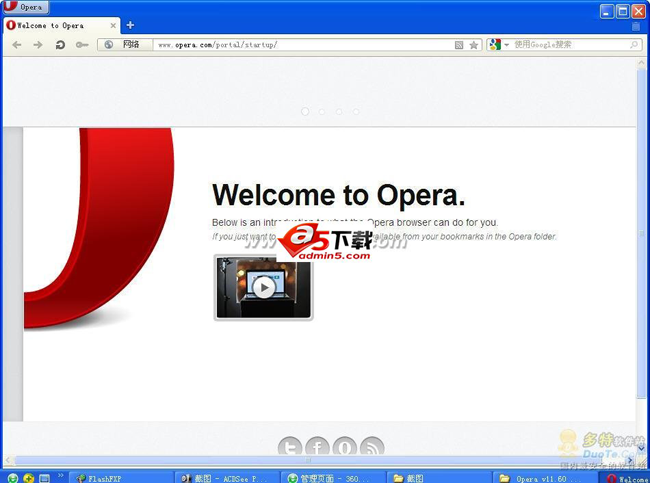
Task: Play the Opera introduction video thumbnail
Action: pos(264,287)
